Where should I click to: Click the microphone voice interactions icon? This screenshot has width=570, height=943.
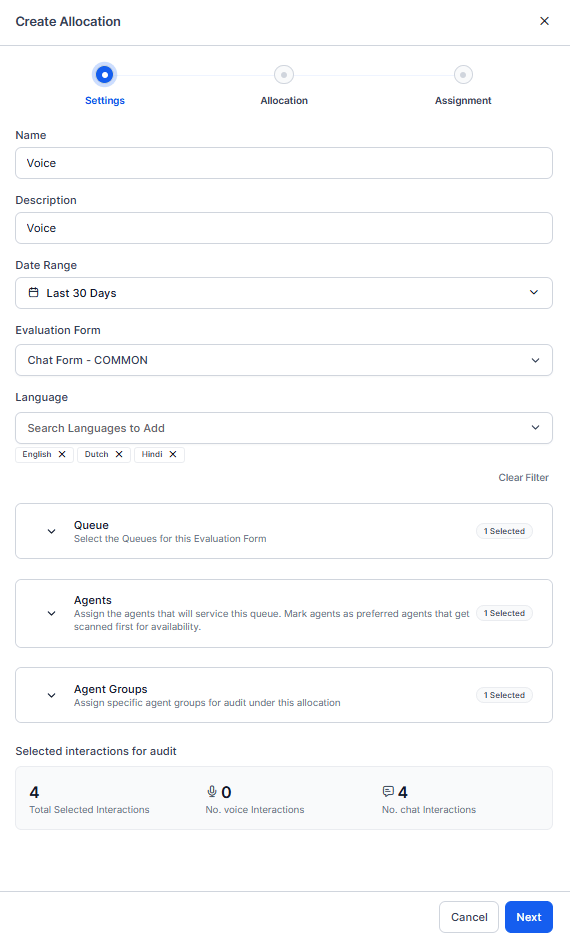pos(212,791)
